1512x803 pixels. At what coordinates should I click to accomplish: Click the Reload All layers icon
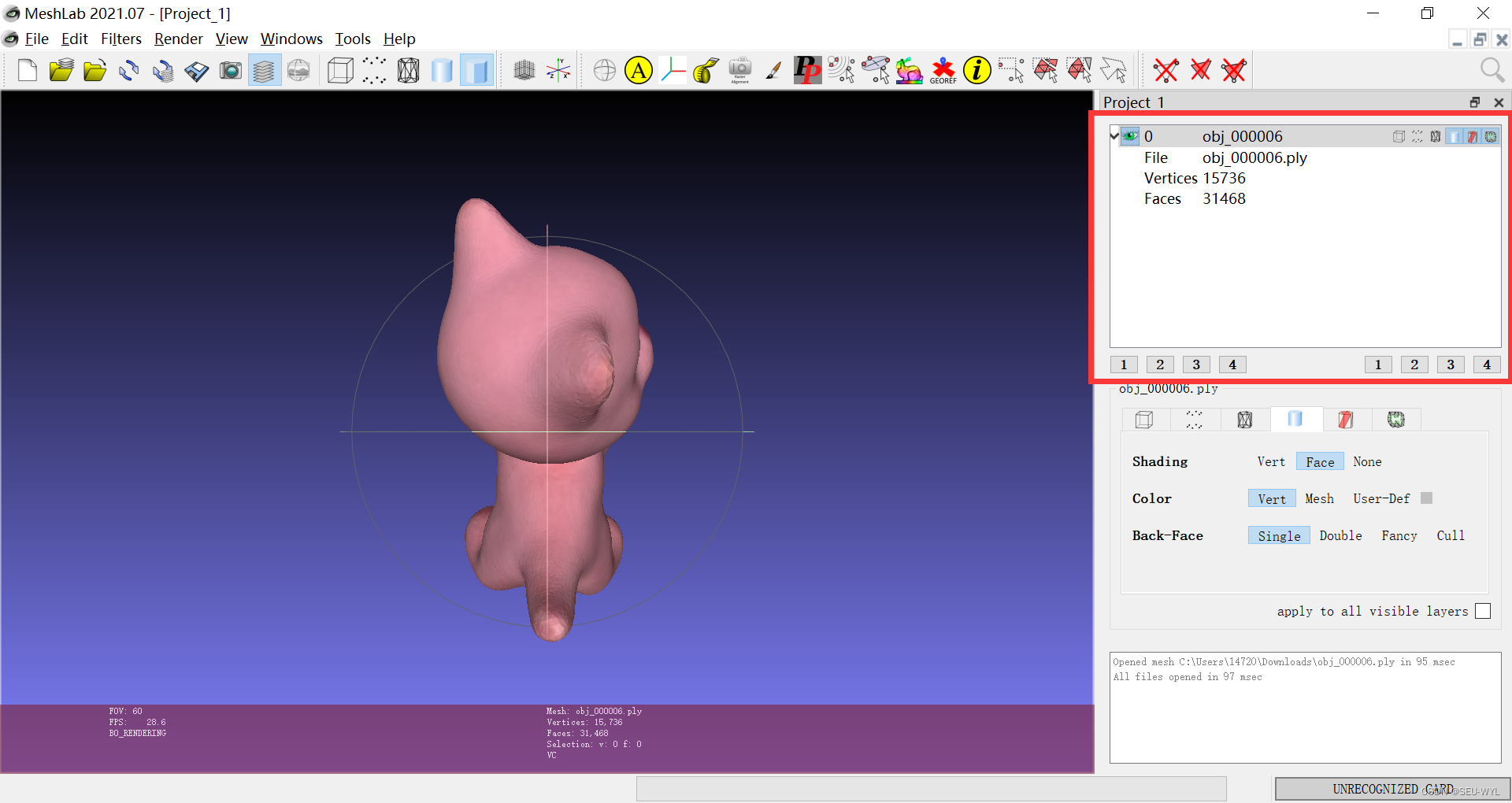click(163, 71)
